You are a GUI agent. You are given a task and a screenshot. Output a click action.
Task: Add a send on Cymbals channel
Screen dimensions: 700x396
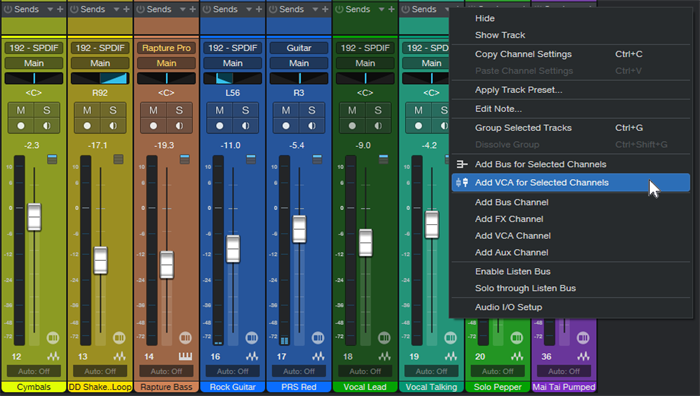[x=60, y=9]
